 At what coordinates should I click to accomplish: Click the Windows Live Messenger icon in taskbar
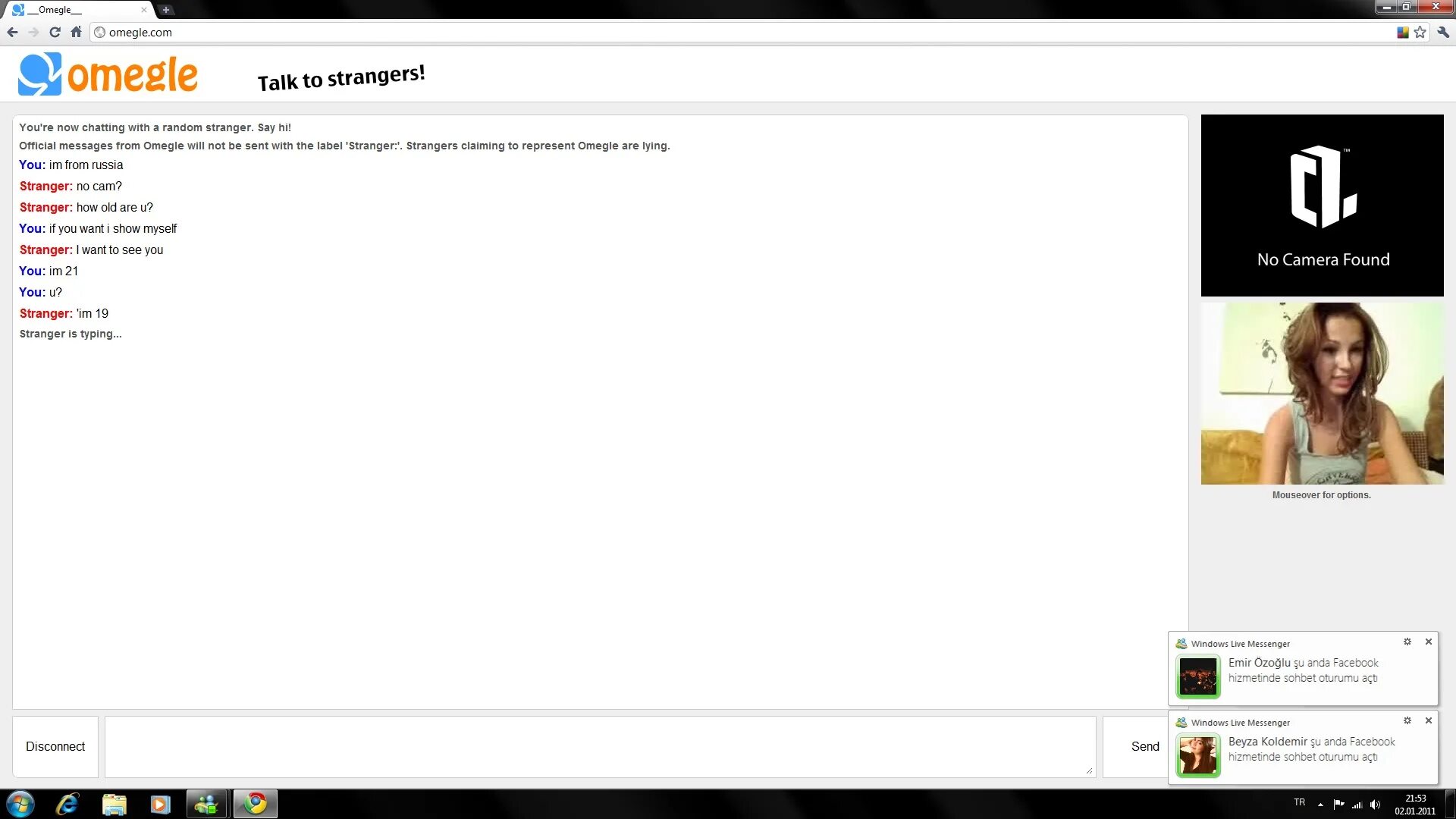[x=207, y=803]
